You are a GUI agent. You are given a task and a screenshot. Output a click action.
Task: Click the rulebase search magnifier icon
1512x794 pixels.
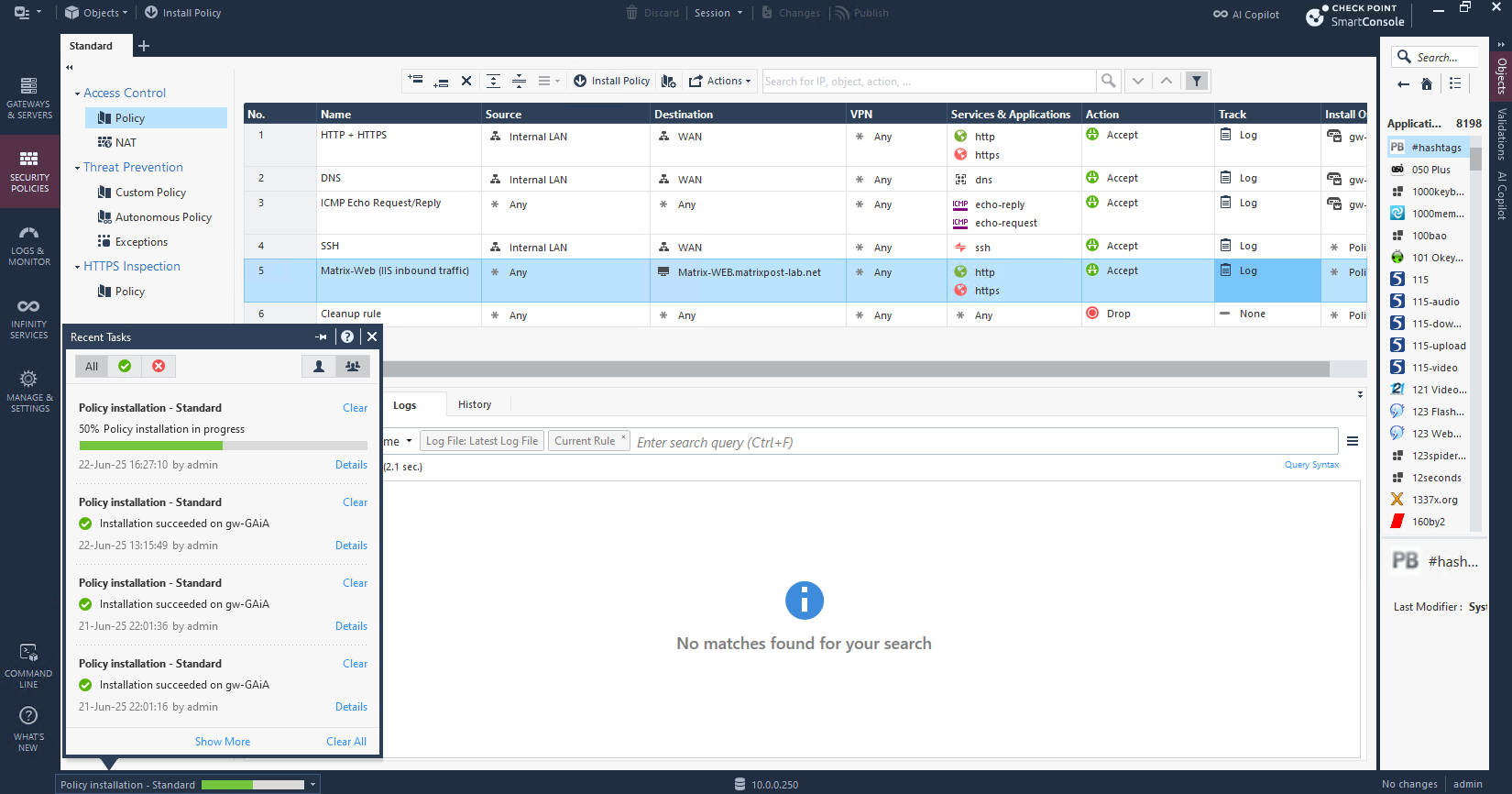point(1108,81)
